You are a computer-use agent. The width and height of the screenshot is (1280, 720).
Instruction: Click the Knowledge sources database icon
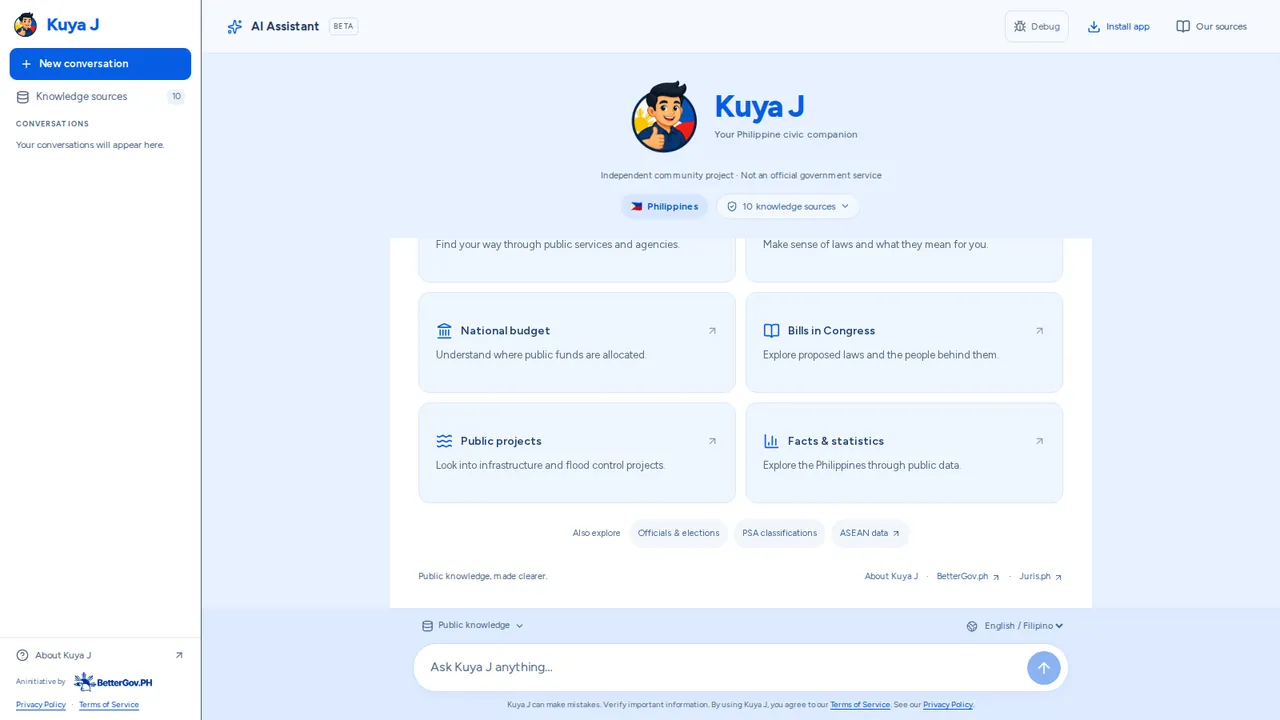pyautogui.click(x=23, y=97)
